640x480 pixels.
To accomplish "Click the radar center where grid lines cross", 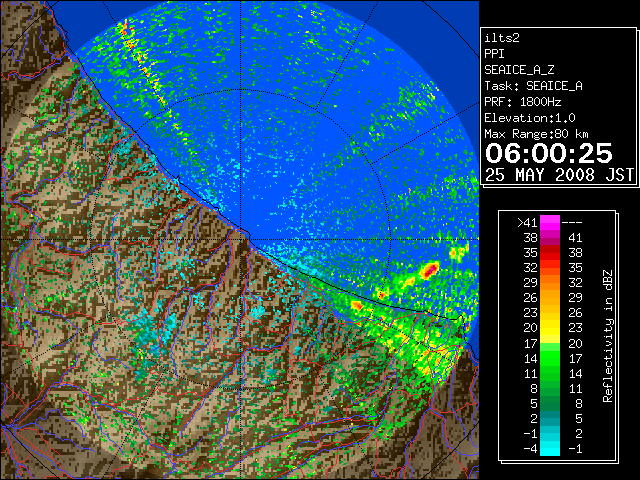I will (x=241, y=239).
